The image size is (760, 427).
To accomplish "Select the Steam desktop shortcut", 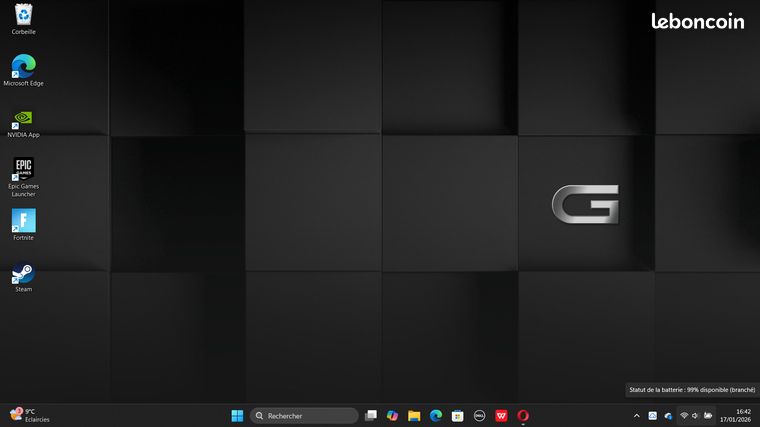I will [23, 278].
